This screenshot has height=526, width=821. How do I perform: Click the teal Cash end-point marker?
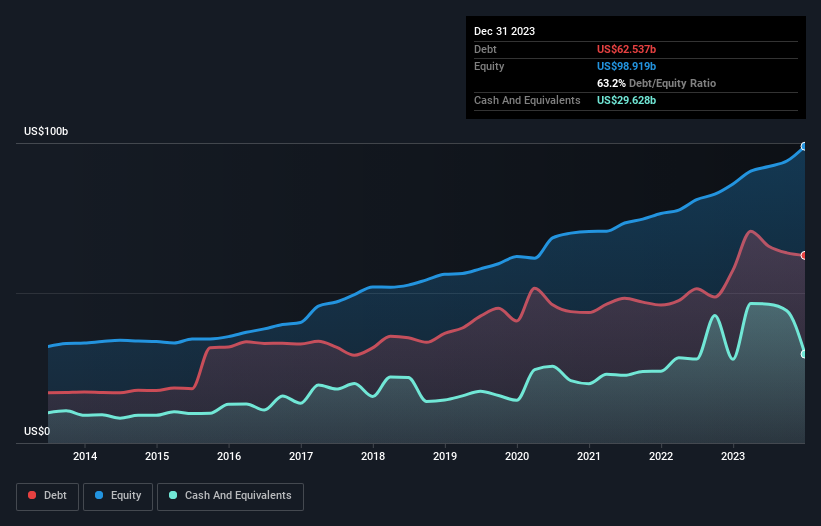804,354
